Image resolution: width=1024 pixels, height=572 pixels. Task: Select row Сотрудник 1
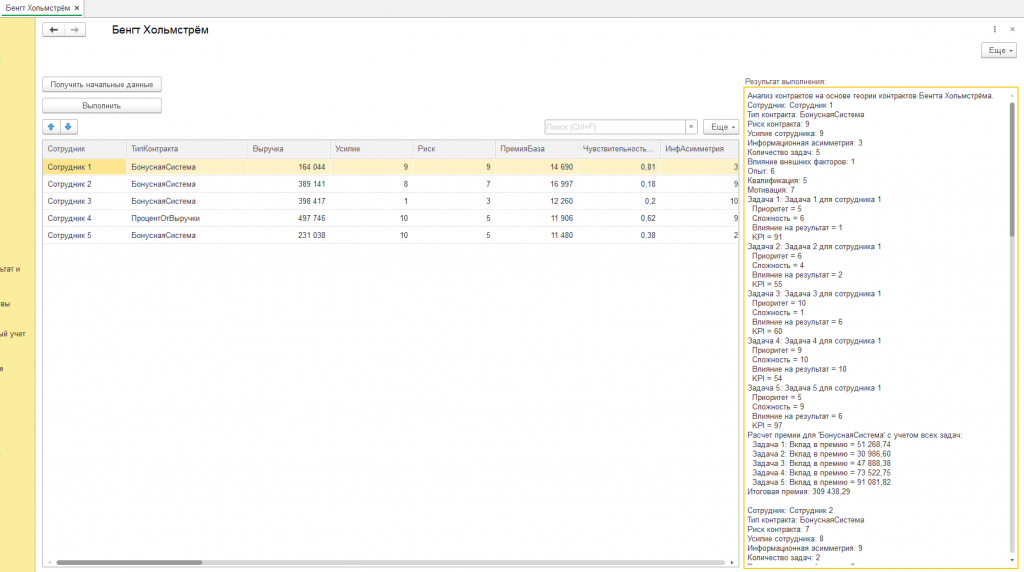[x=391, y=167]
